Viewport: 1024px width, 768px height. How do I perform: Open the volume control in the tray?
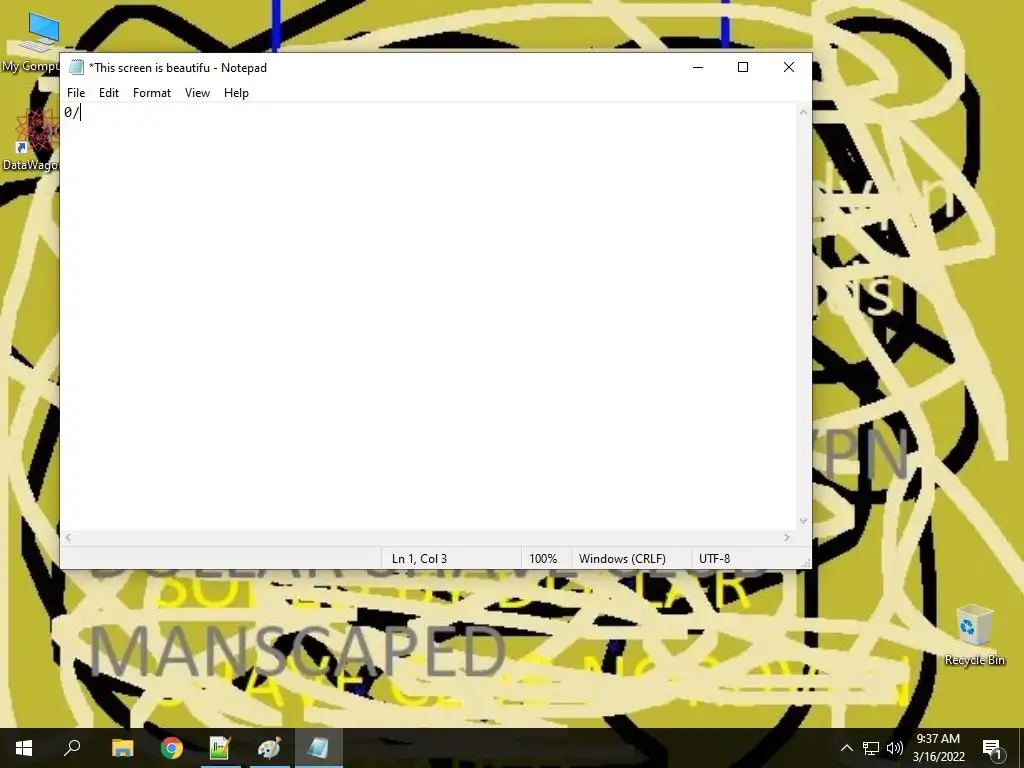pos(895,748)
